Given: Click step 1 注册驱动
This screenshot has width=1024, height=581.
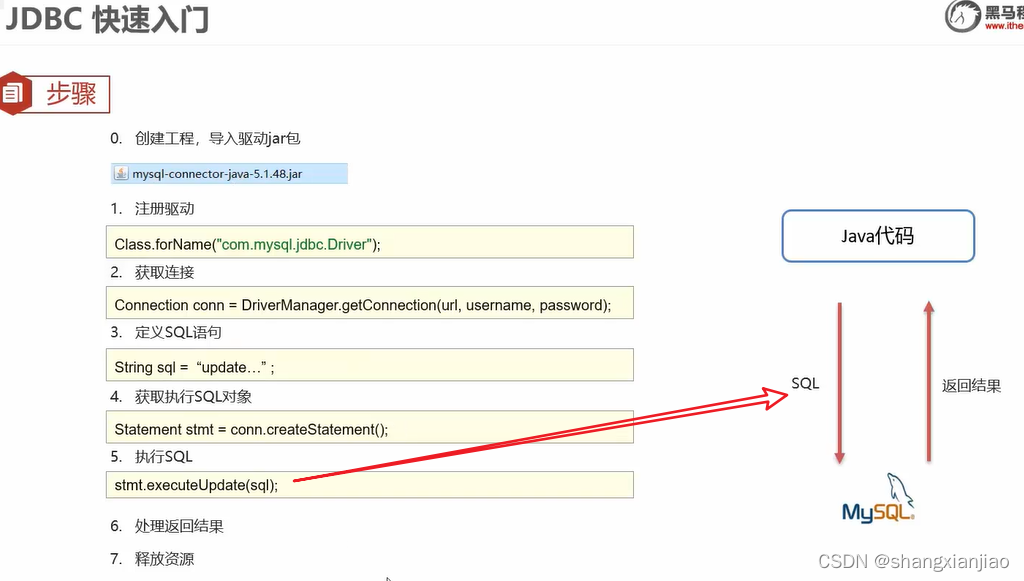Looking at the screenshot, I should (x=152, y=209).
